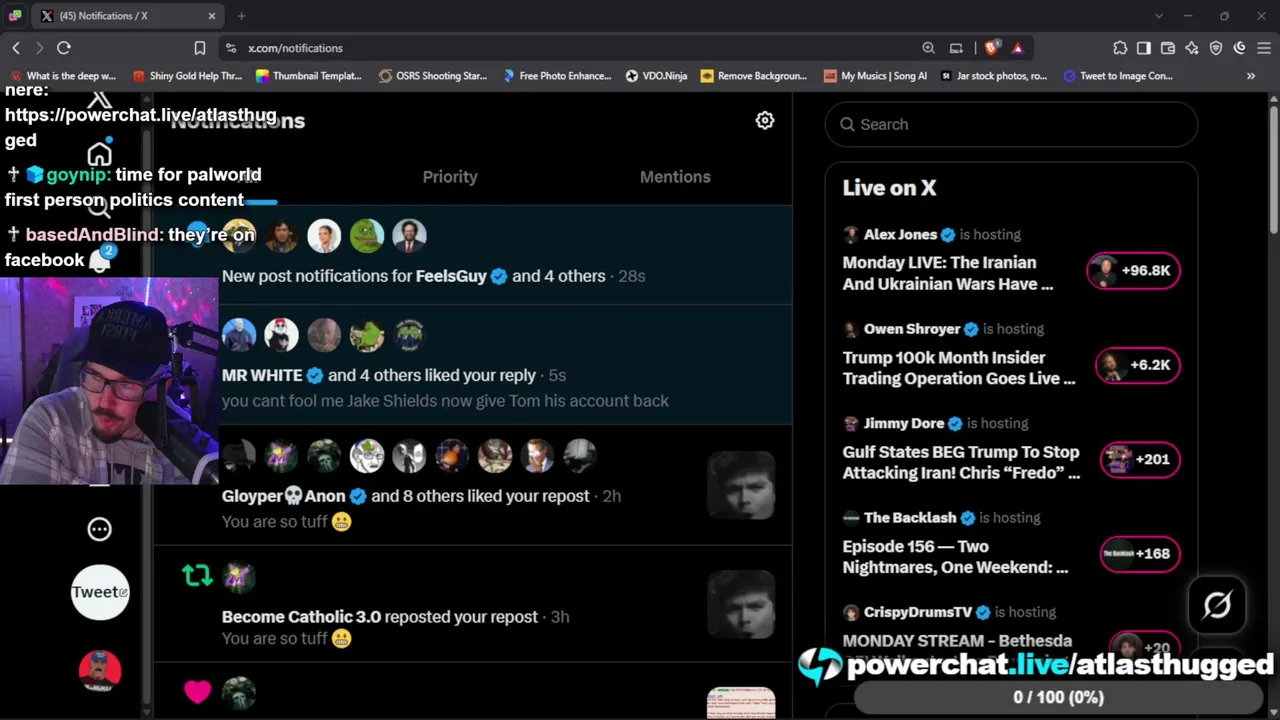The image size is (1280, 720).
Task: Open the account profile avatar in X sidebar
Action: (100, 671)
